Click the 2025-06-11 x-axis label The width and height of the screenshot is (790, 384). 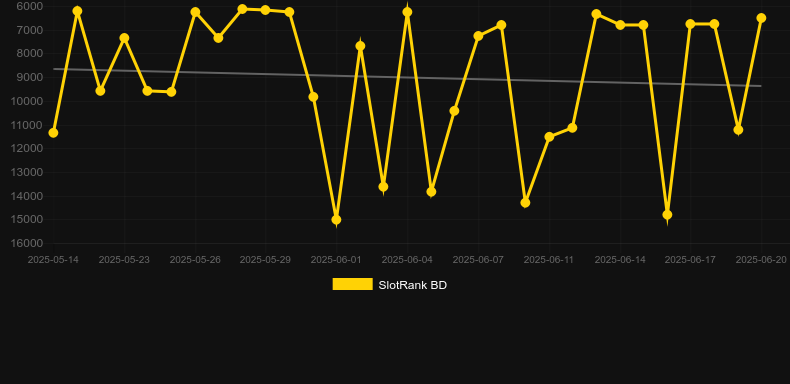click(549, 260)
